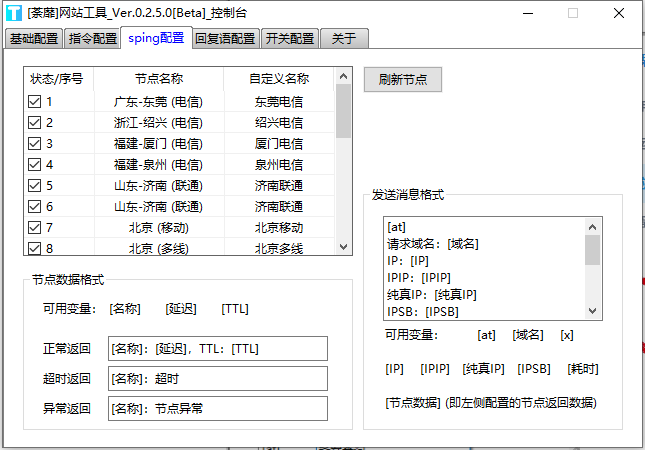Screen dimensions: 645x450
Task: Switch to the 基础配置 tab
Action: click(x=35, y=39)
